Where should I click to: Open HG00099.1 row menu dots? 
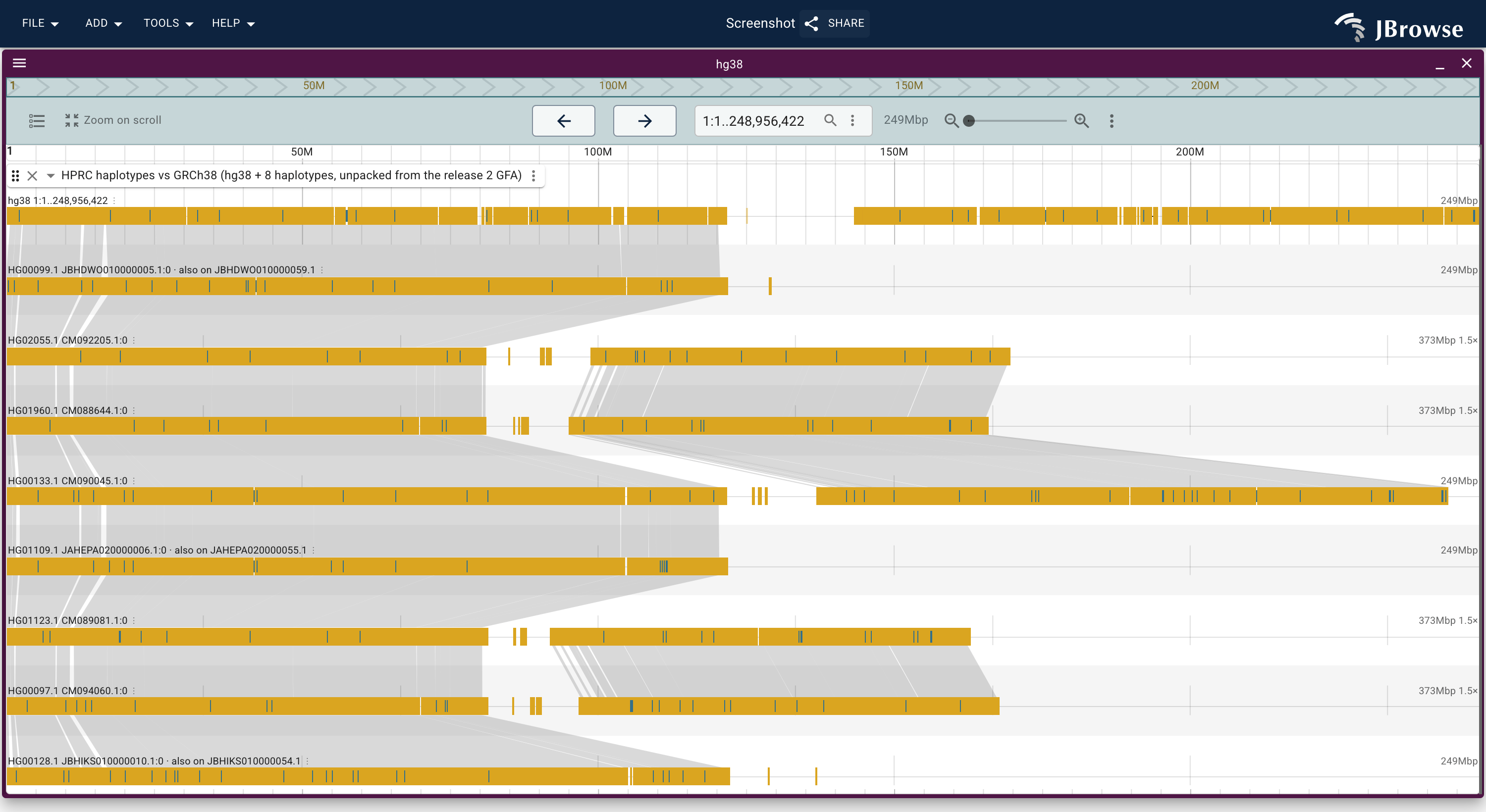(322, 270)
